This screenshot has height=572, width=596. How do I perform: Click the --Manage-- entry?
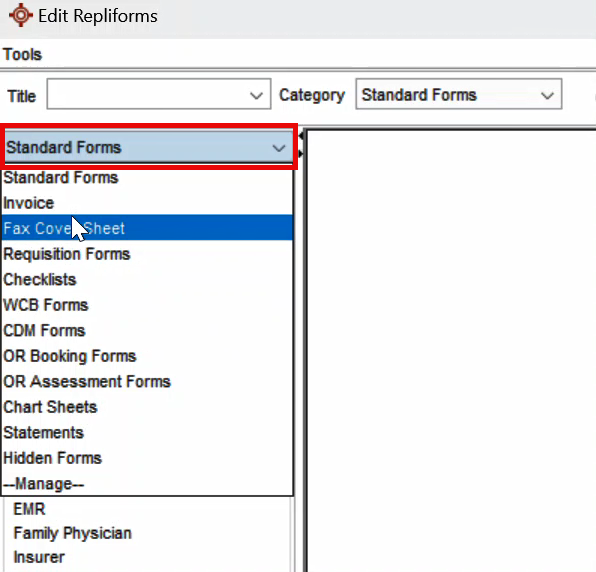147,483
